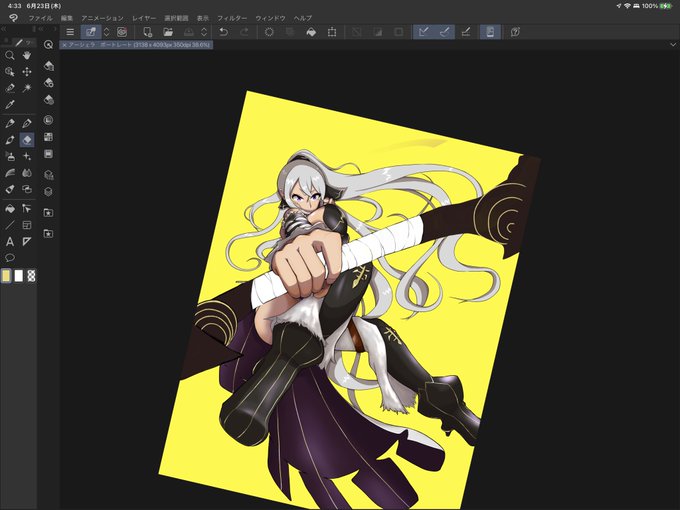Open the アニメーション menu
Viewport: 680px width, 510px height.
pyautogui.click(x=102, y=18)
